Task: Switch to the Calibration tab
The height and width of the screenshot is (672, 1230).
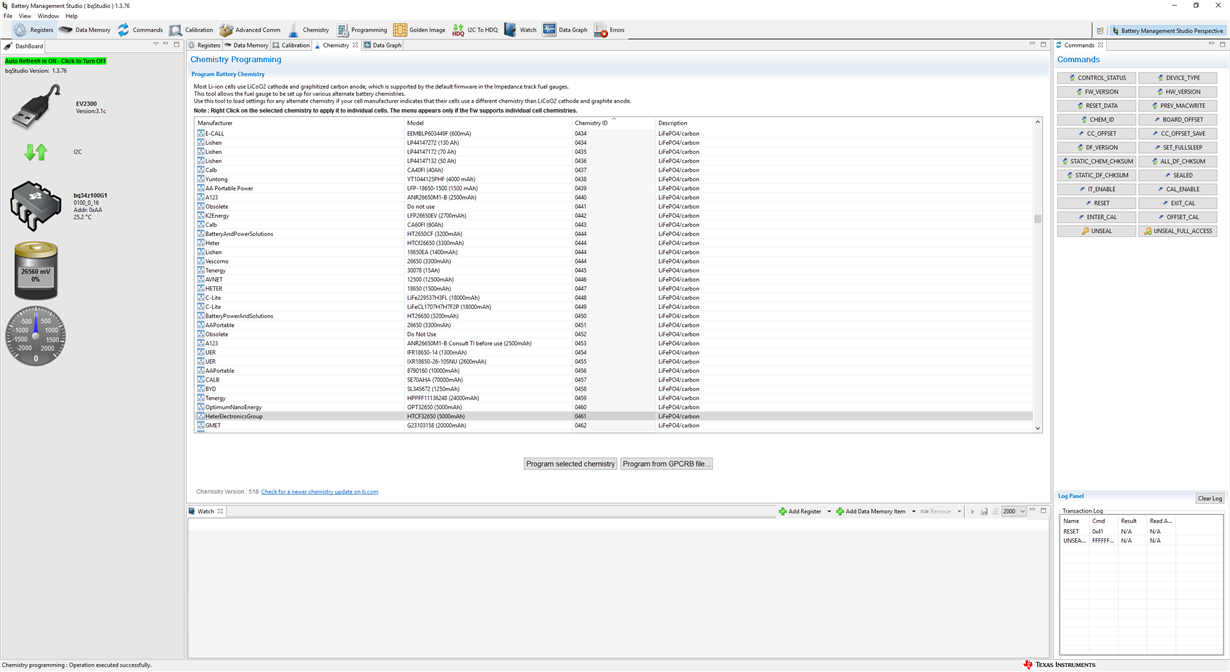Action: pyautogui.click(x=291, y=45)
